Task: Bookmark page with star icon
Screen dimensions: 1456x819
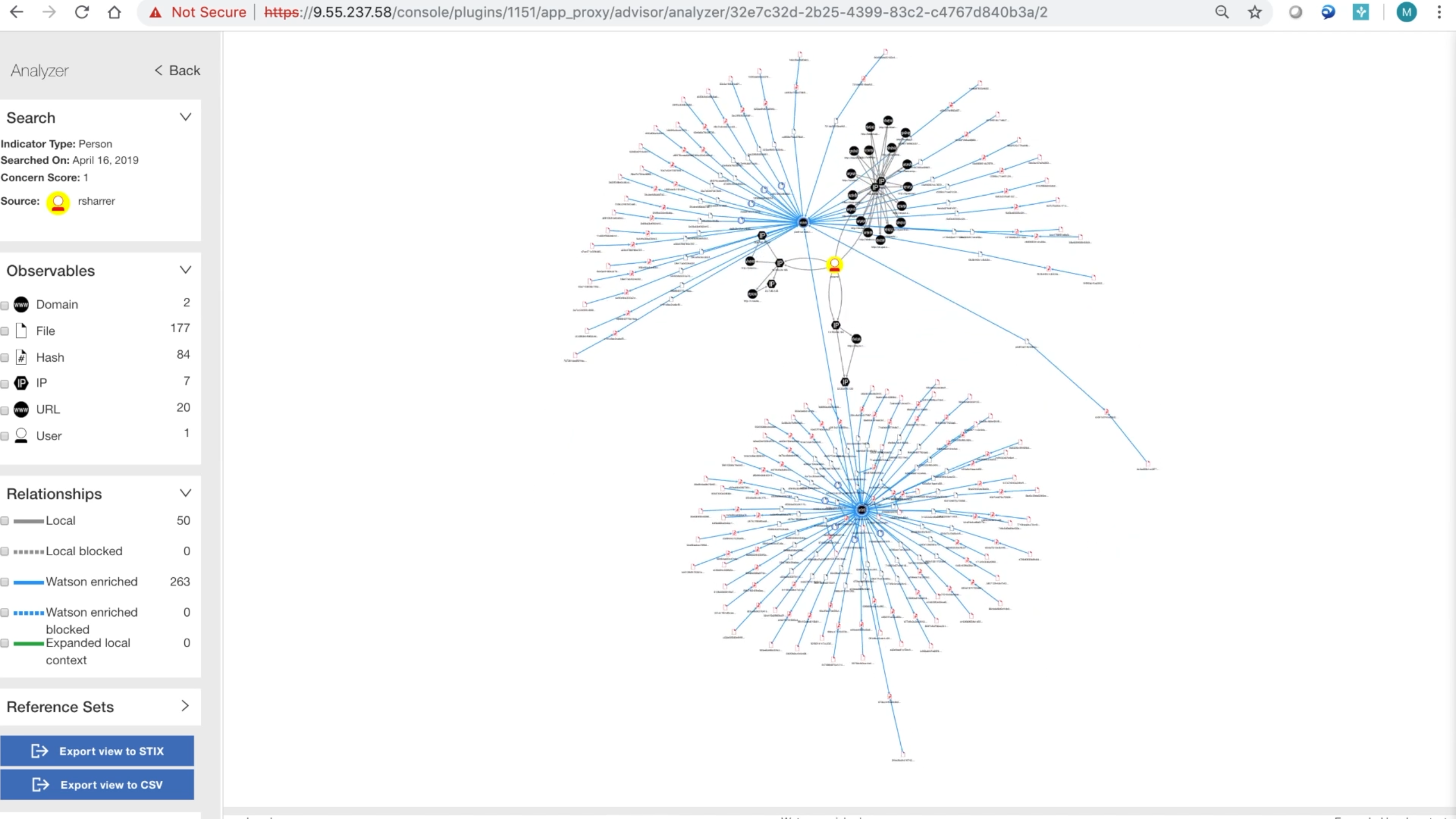Action: click(1255, 12)
